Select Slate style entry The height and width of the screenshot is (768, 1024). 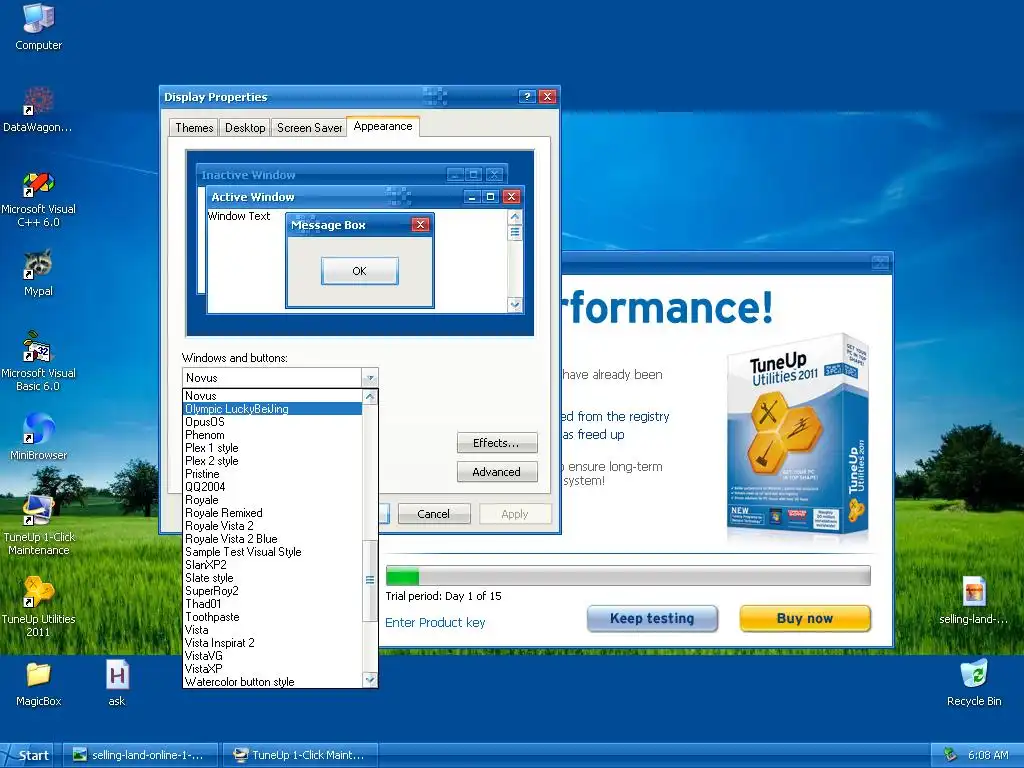point(272,578)
